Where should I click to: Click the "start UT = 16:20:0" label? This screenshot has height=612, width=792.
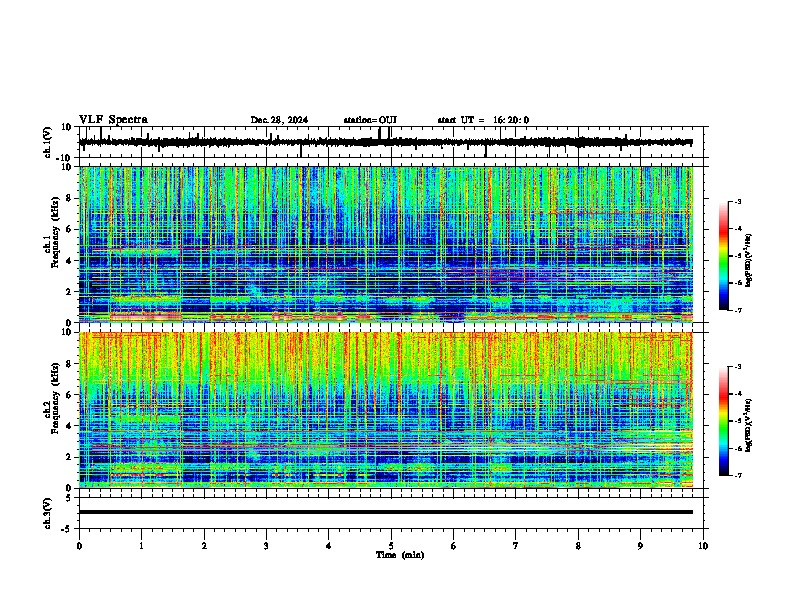point(483,120)
